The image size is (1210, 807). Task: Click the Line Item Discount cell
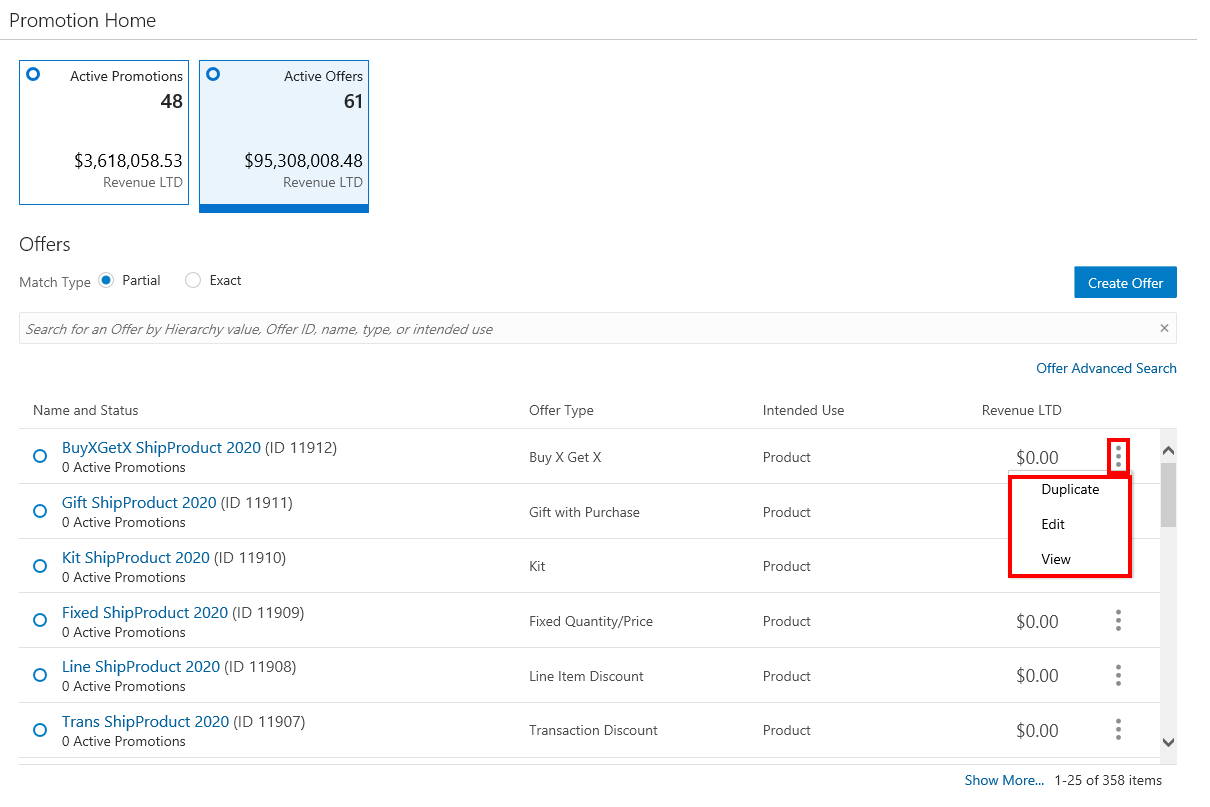point(586,676)
